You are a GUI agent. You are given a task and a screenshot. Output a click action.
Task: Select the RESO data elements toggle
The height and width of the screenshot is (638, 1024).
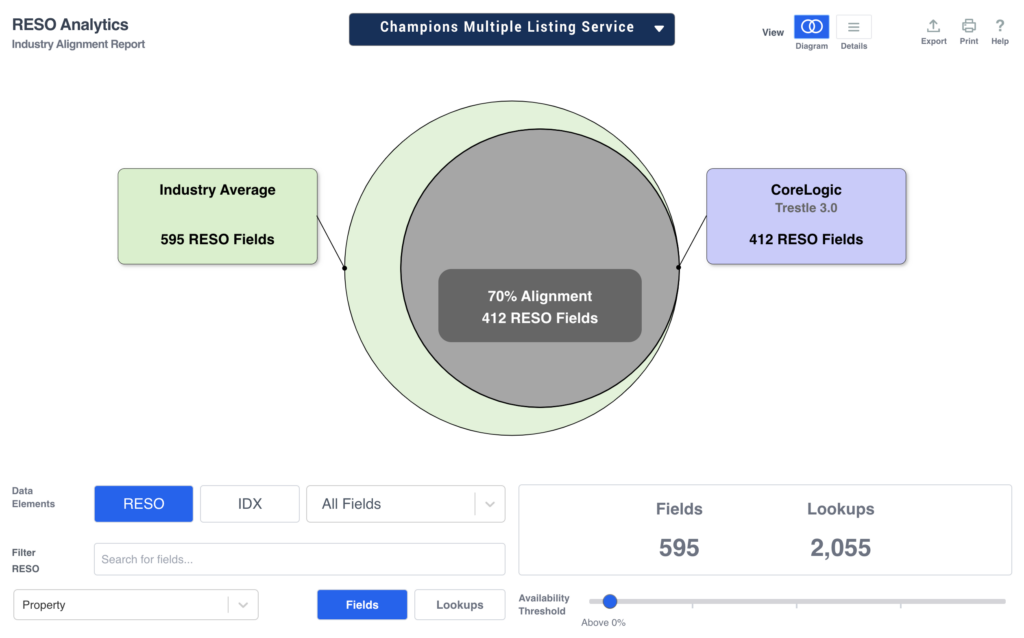[144, 504]
